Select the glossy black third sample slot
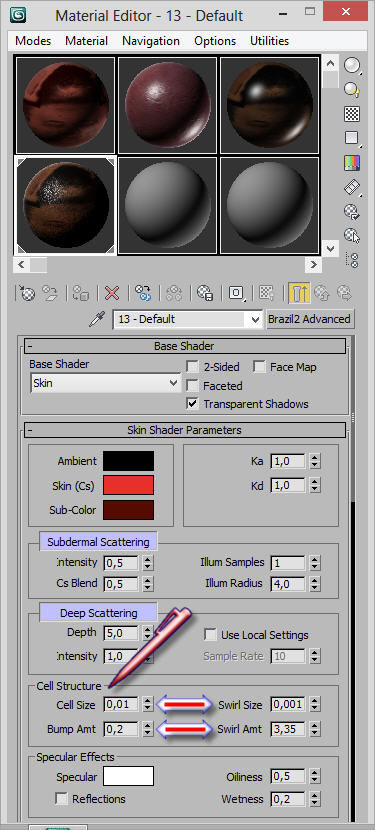The image size is (375, 830). (269, 105)
